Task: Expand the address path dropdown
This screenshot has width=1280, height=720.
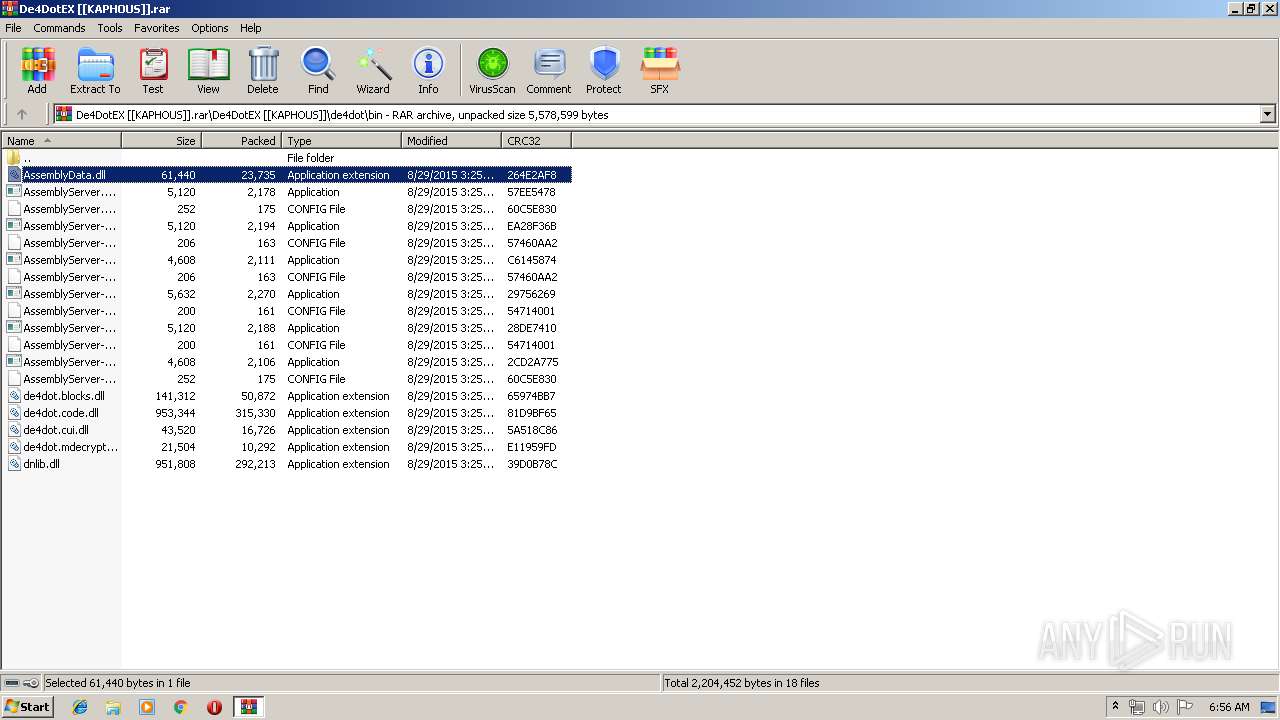Action: [1267, 114]
